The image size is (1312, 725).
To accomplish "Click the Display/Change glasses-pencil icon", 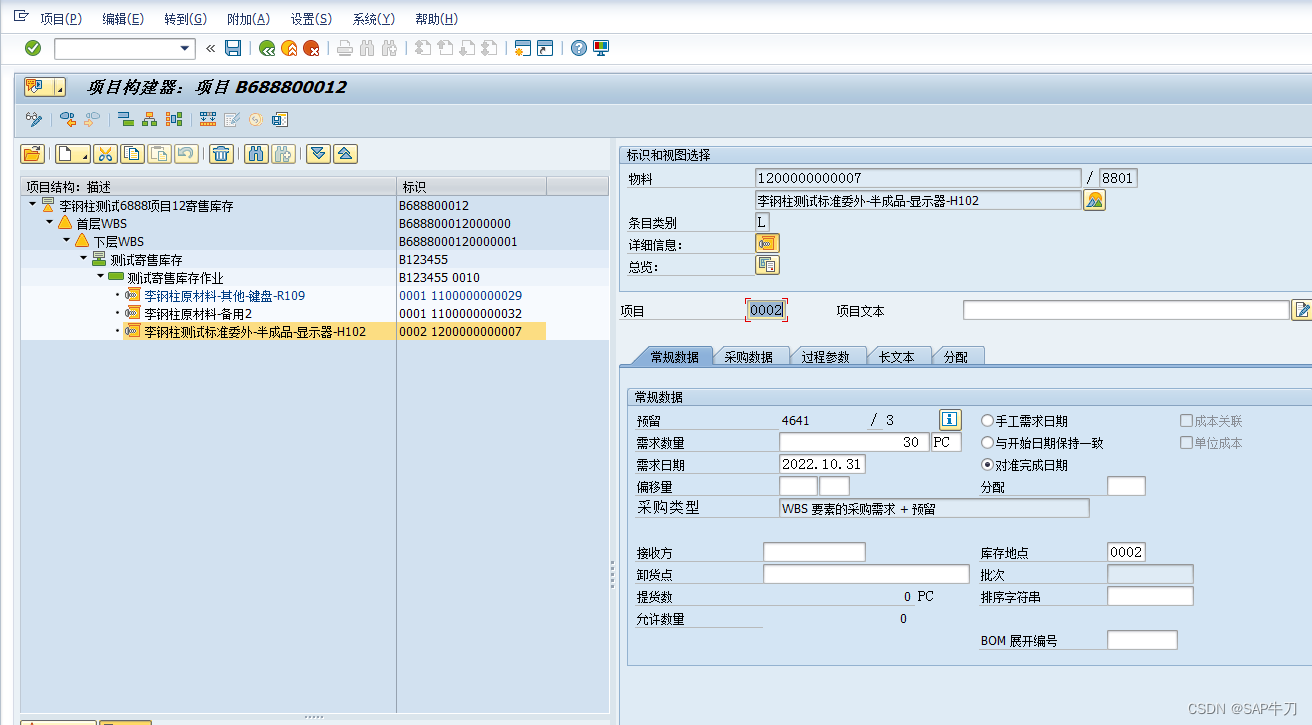I will pyautogui.click(x=34, y=120).
